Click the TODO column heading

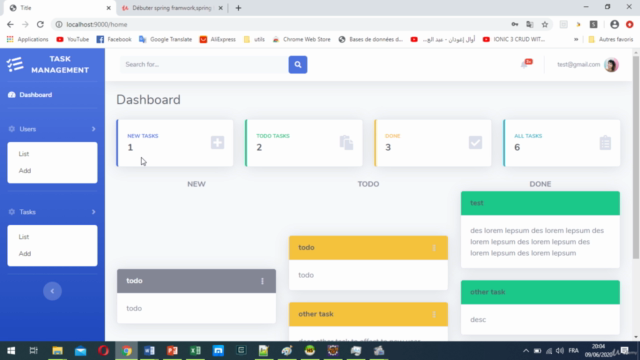pos(368,184)
